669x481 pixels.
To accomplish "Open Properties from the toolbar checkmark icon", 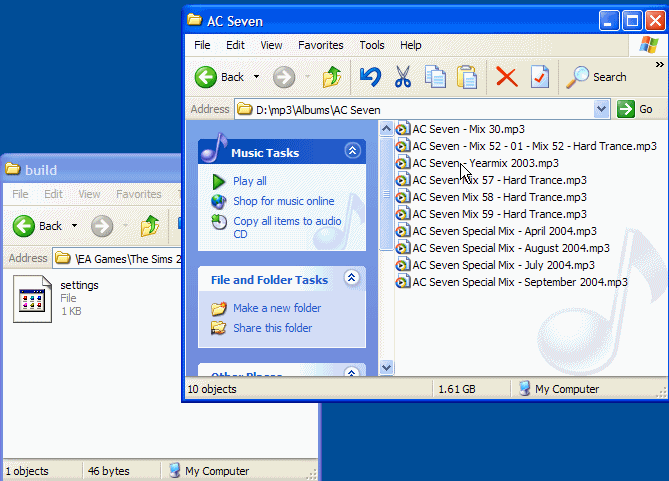I will click(540, 77).
